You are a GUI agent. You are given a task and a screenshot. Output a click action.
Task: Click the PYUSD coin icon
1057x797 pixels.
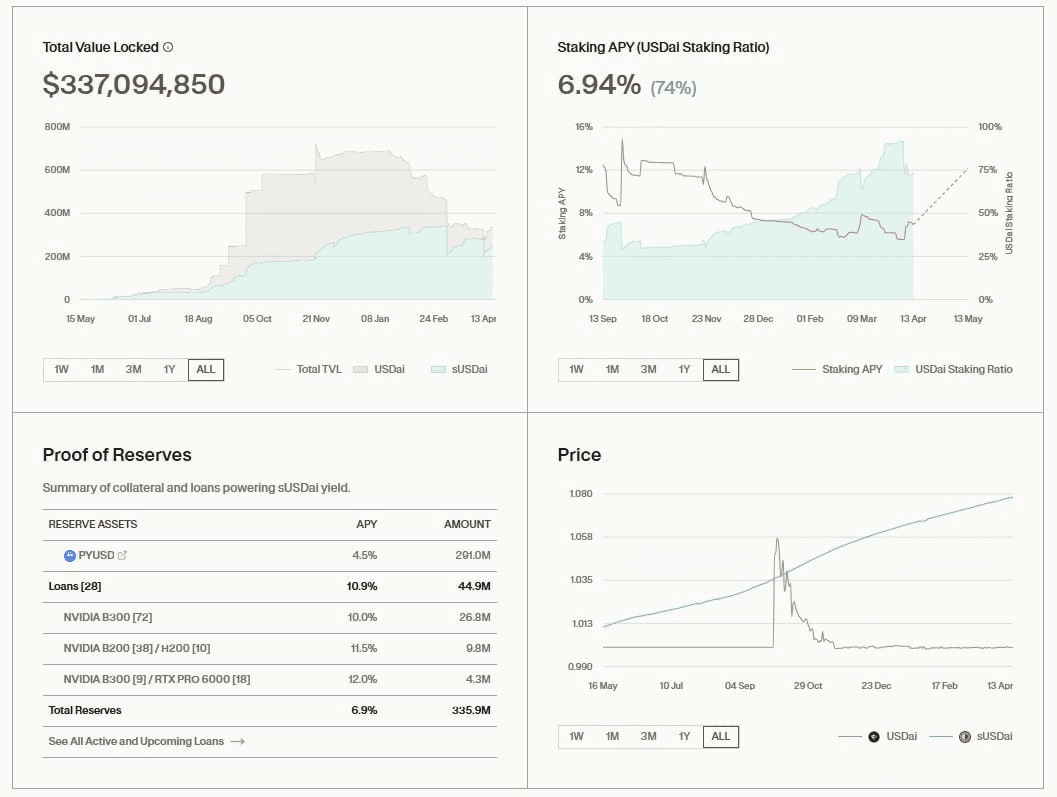tap(70, 555)
